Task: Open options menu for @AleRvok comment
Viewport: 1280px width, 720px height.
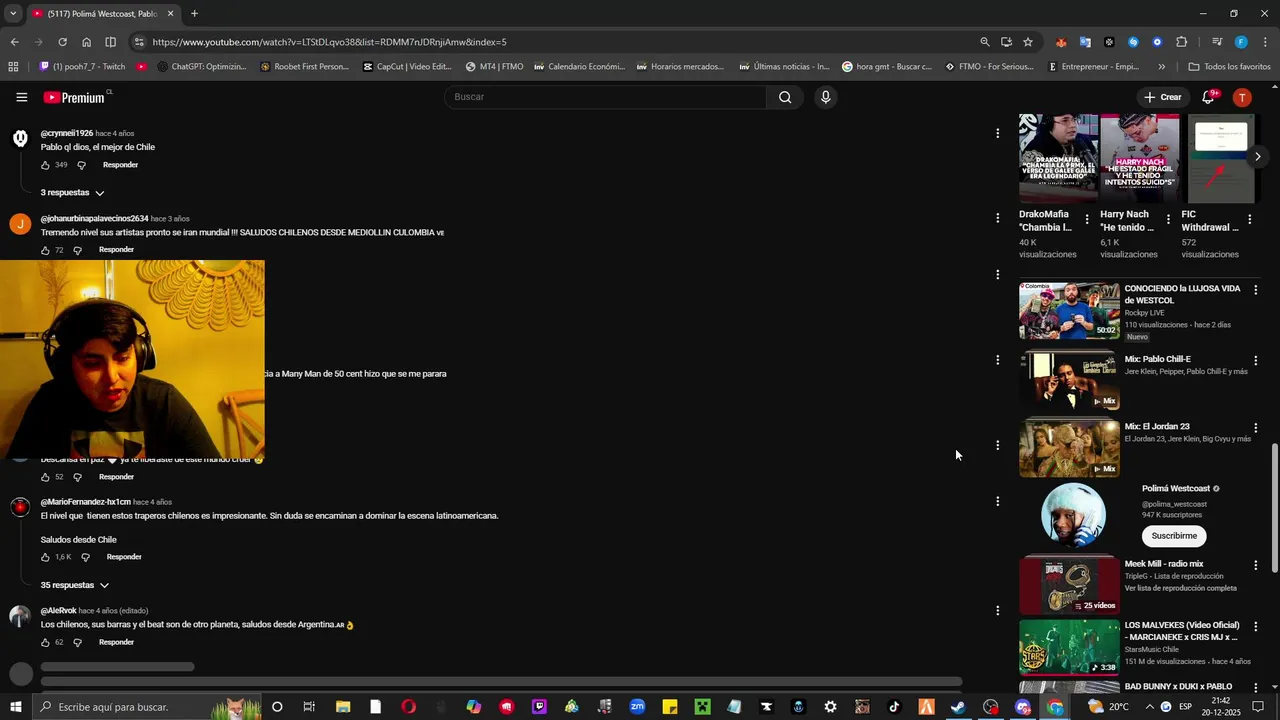Action: (x=997, y=610)
